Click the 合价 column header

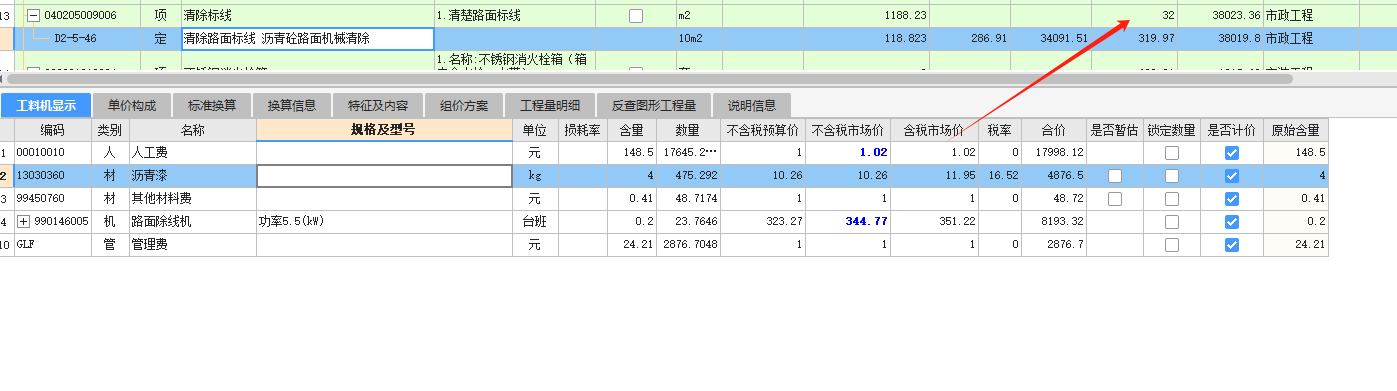(x=1054, y=130)
